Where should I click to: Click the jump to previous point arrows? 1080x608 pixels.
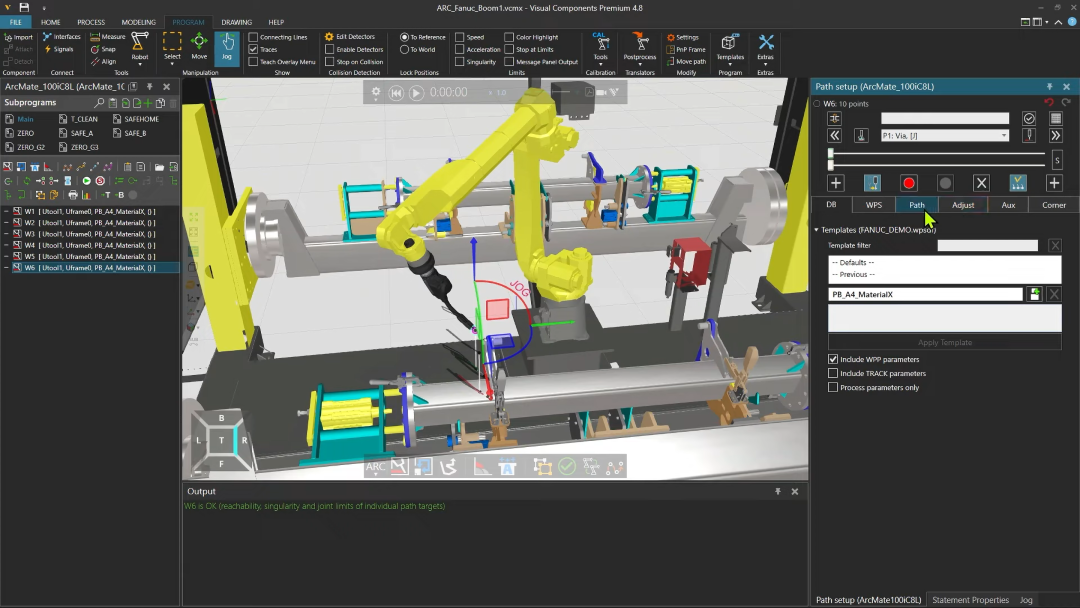click(x=835, y=136)
